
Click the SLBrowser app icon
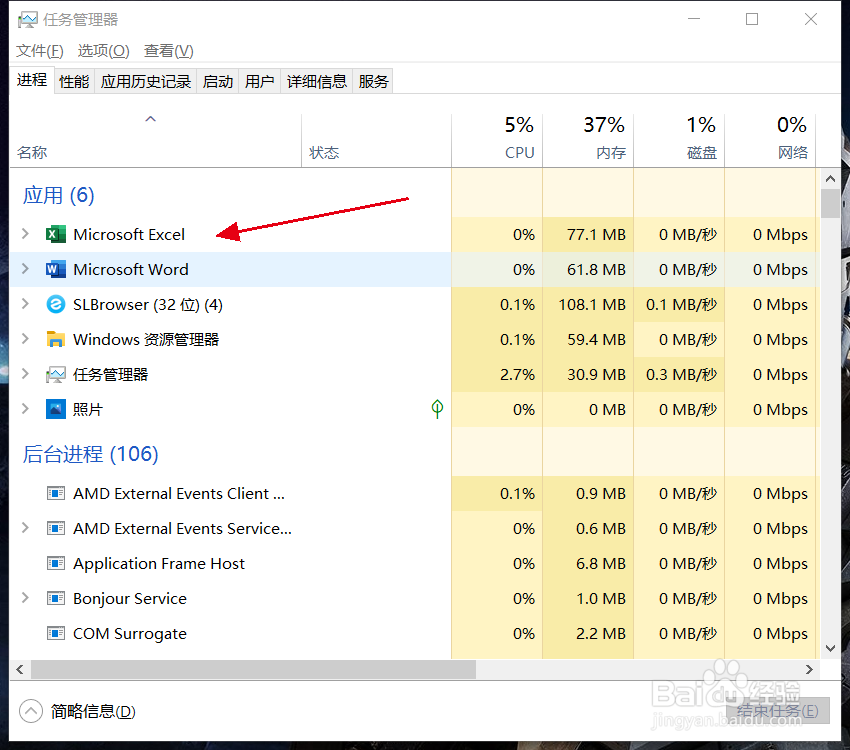point(55,305)
